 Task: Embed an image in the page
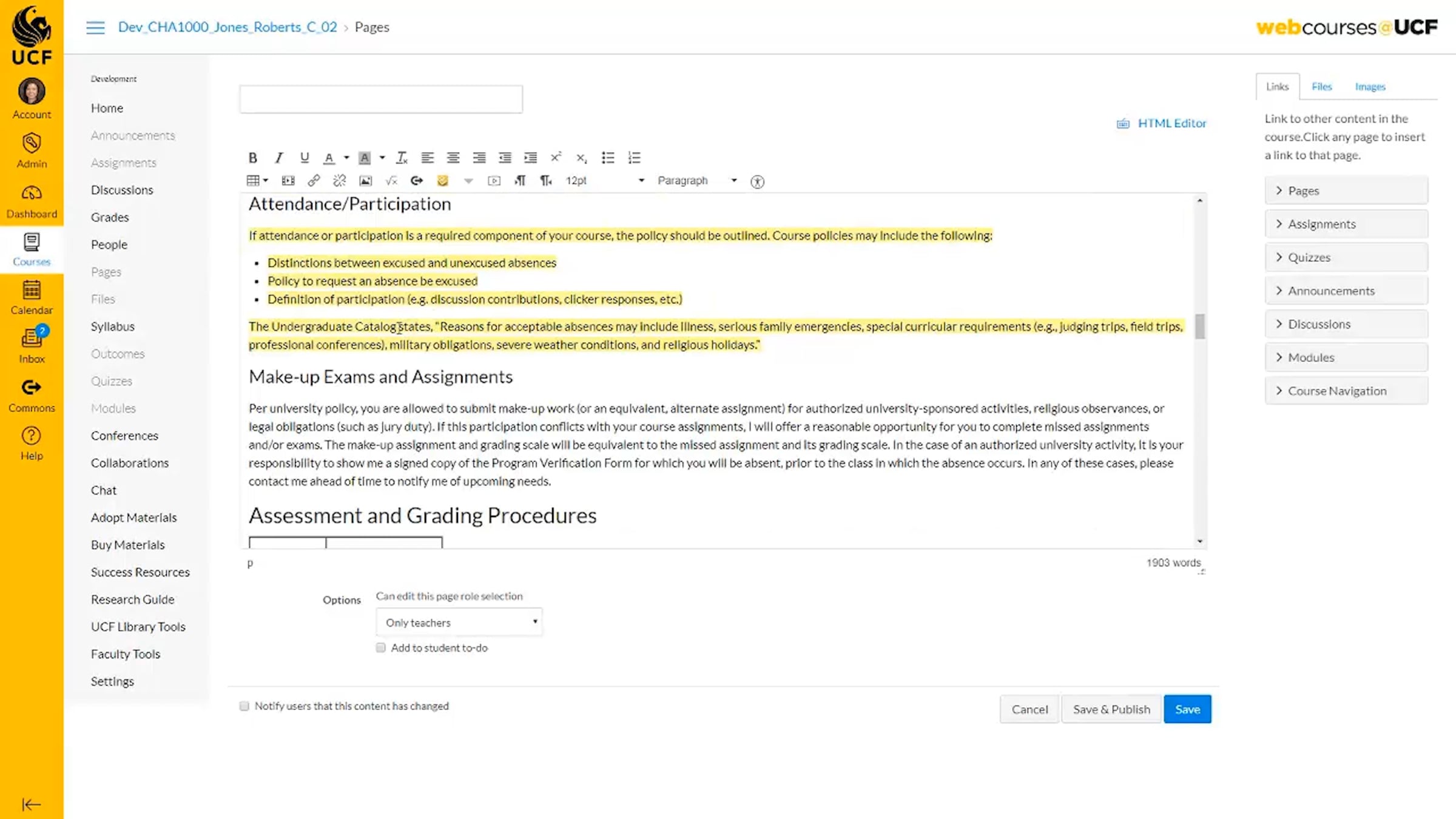(365, 181)
